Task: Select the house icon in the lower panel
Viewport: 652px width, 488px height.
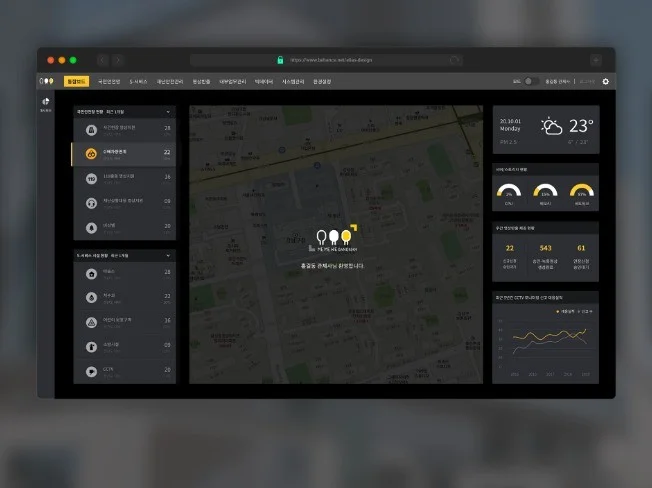Action: click(x=91, y=272)
